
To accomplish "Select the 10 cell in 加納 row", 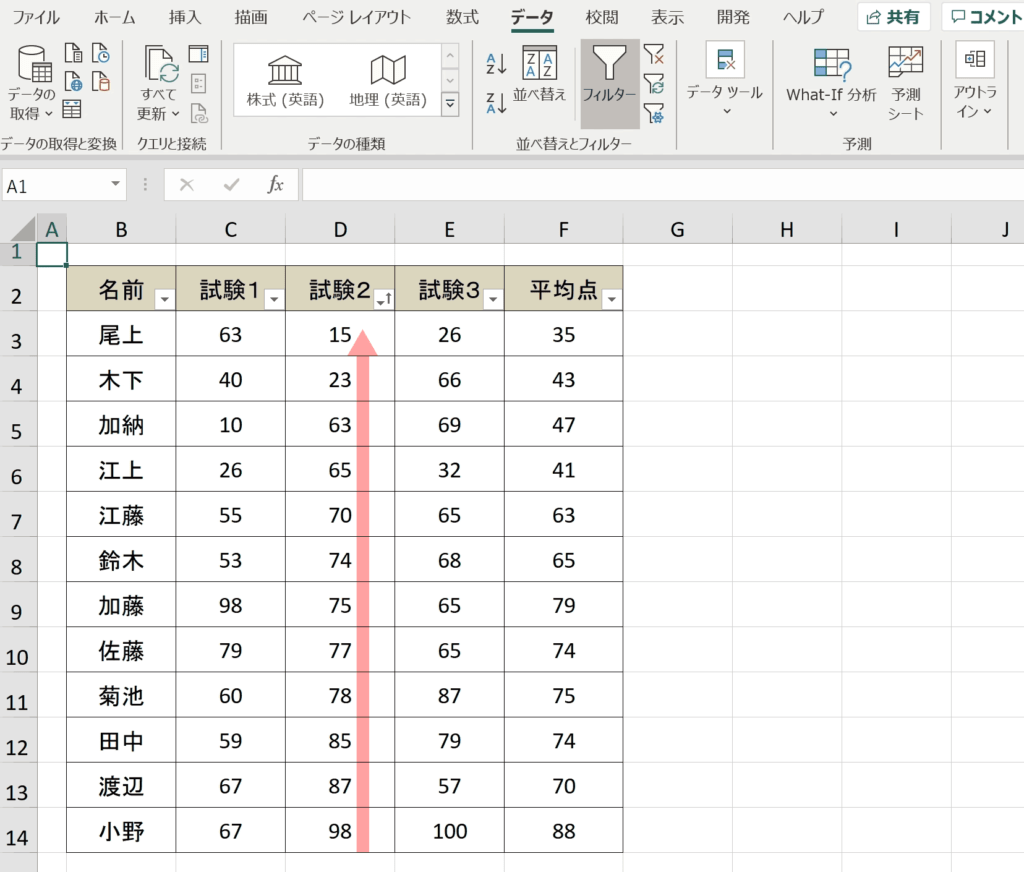I will (x=231, y=425).
